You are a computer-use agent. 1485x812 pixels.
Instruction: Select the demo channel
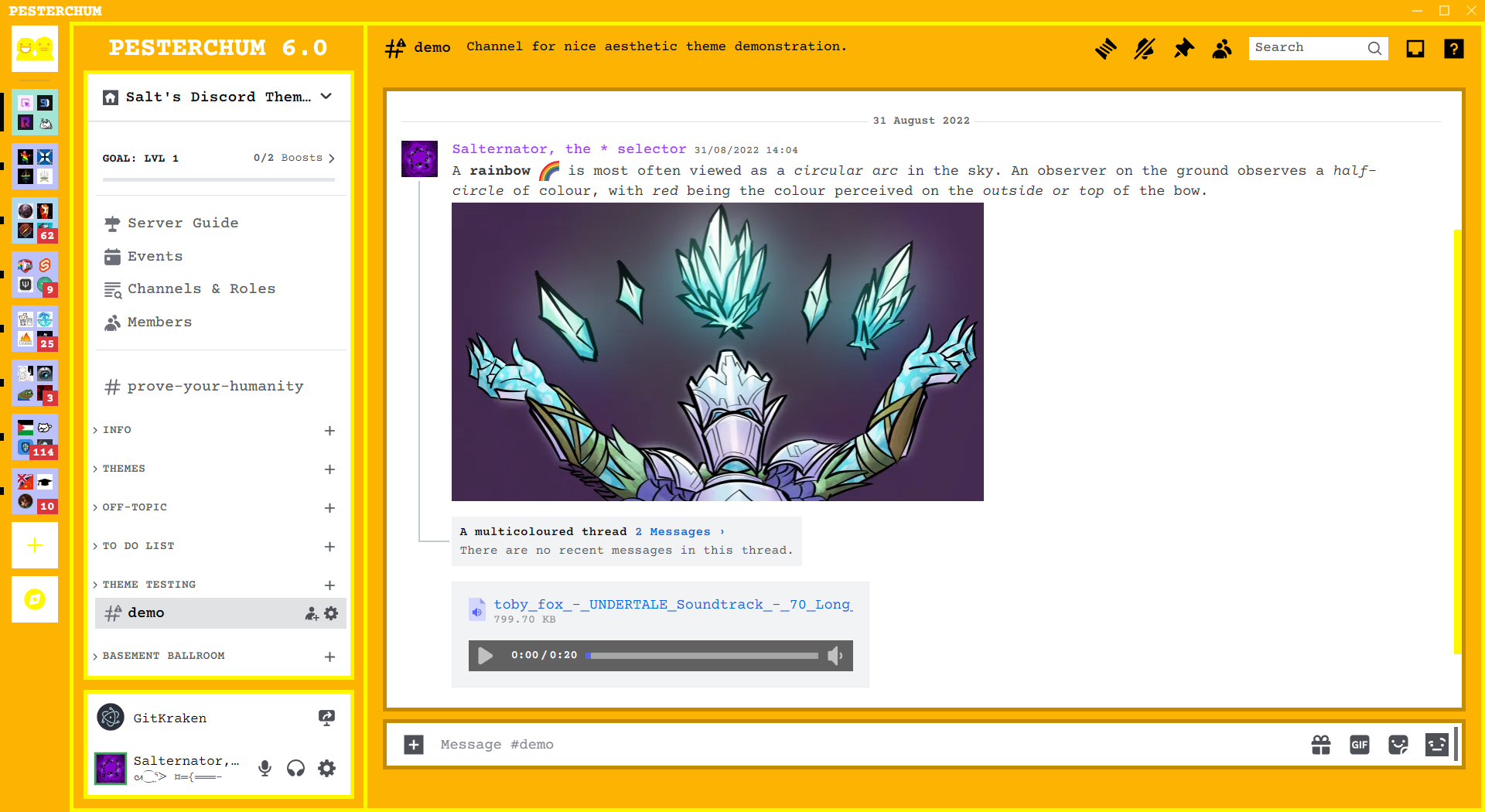[x=220, y=612]
